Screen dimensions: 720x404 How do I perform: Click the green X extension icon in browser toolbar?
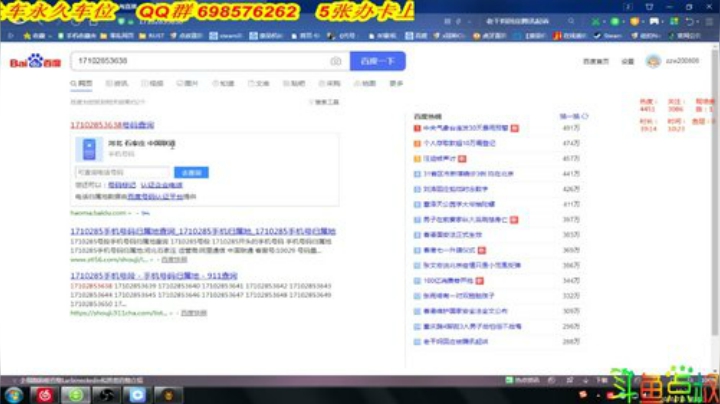[x=596, y=22]
